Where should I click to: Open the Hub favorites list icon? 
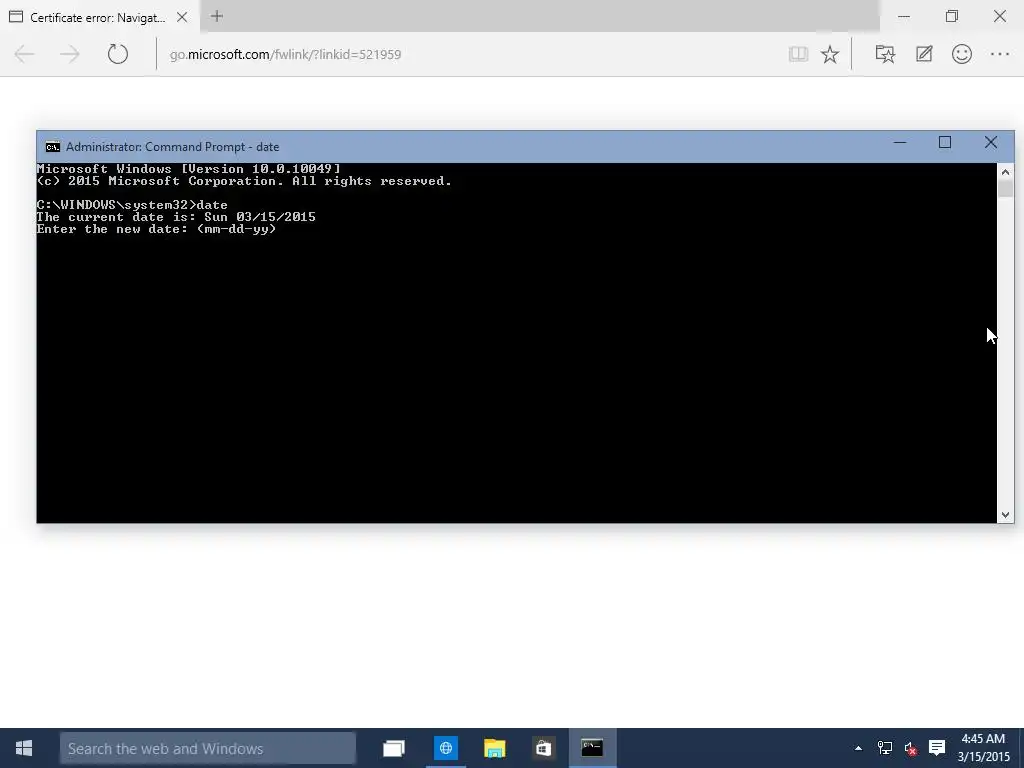point(885,54)
